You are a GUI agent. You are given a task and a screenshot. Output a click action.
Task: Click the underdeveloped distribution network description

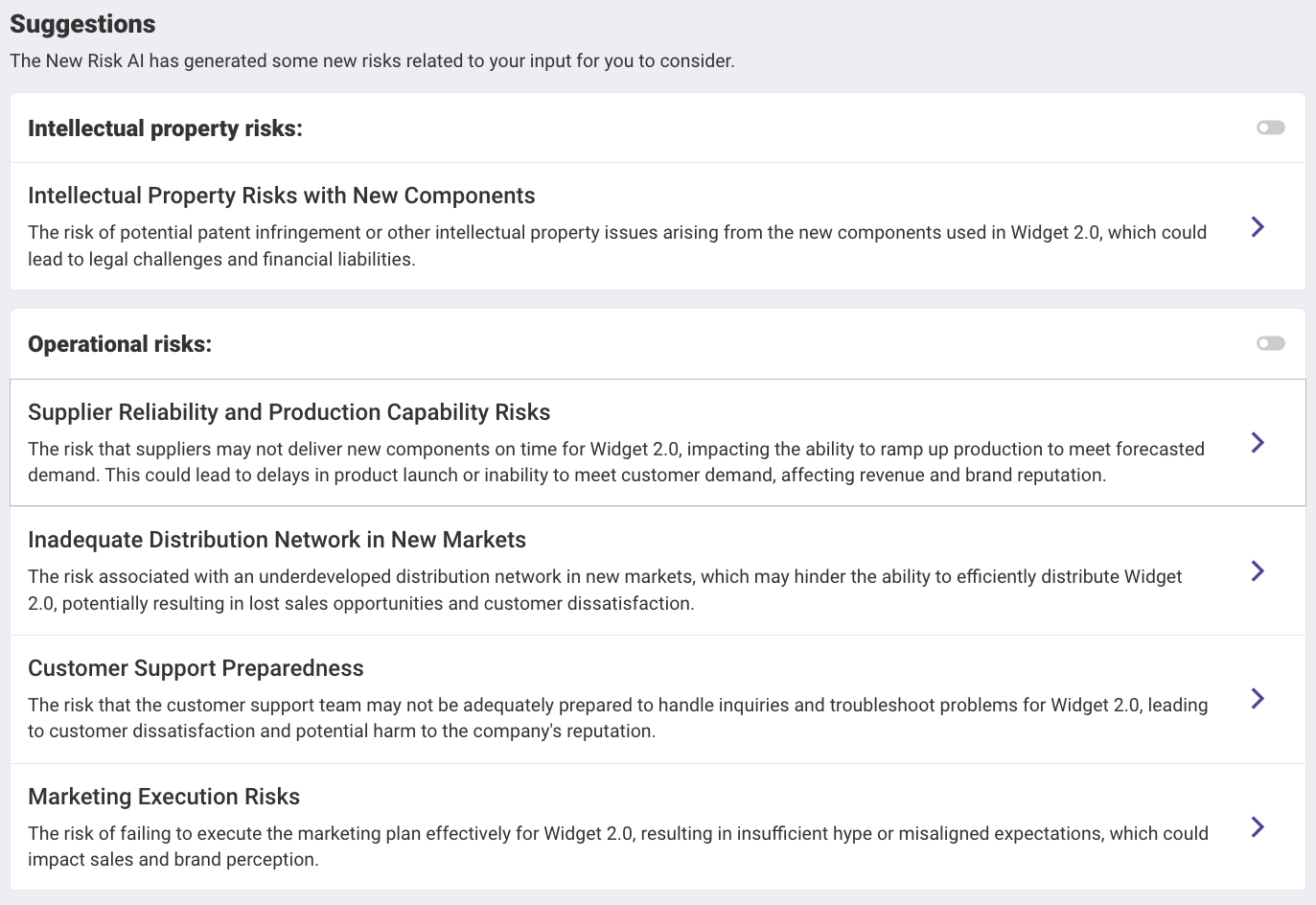[x=605, y=590]
